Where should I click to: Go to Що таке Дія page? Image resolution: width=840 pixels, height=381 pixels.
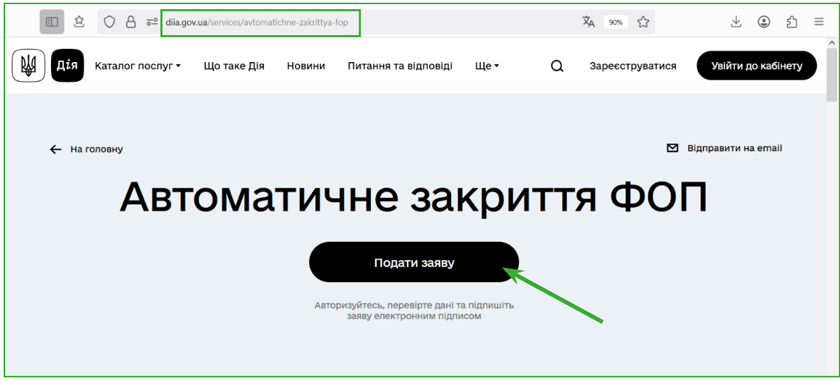point(234,66)
